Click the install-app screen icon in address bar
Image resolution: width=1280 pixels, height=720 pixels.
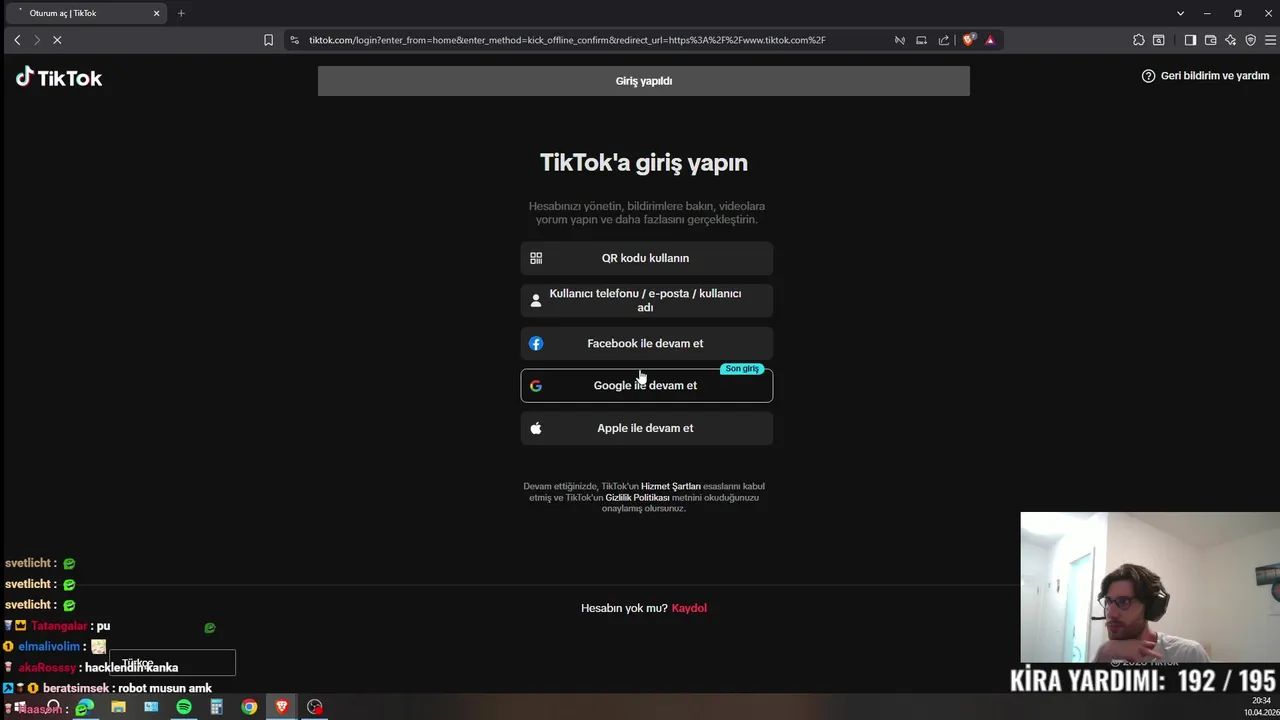(x=921, y=40)
